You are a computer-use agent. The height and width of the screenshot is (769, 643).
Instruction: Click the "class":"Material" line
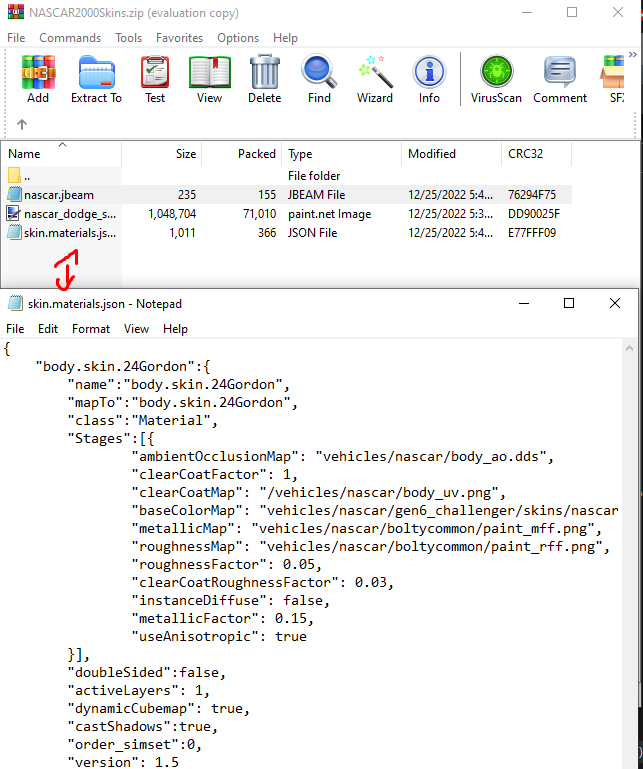tap(143, 421)
